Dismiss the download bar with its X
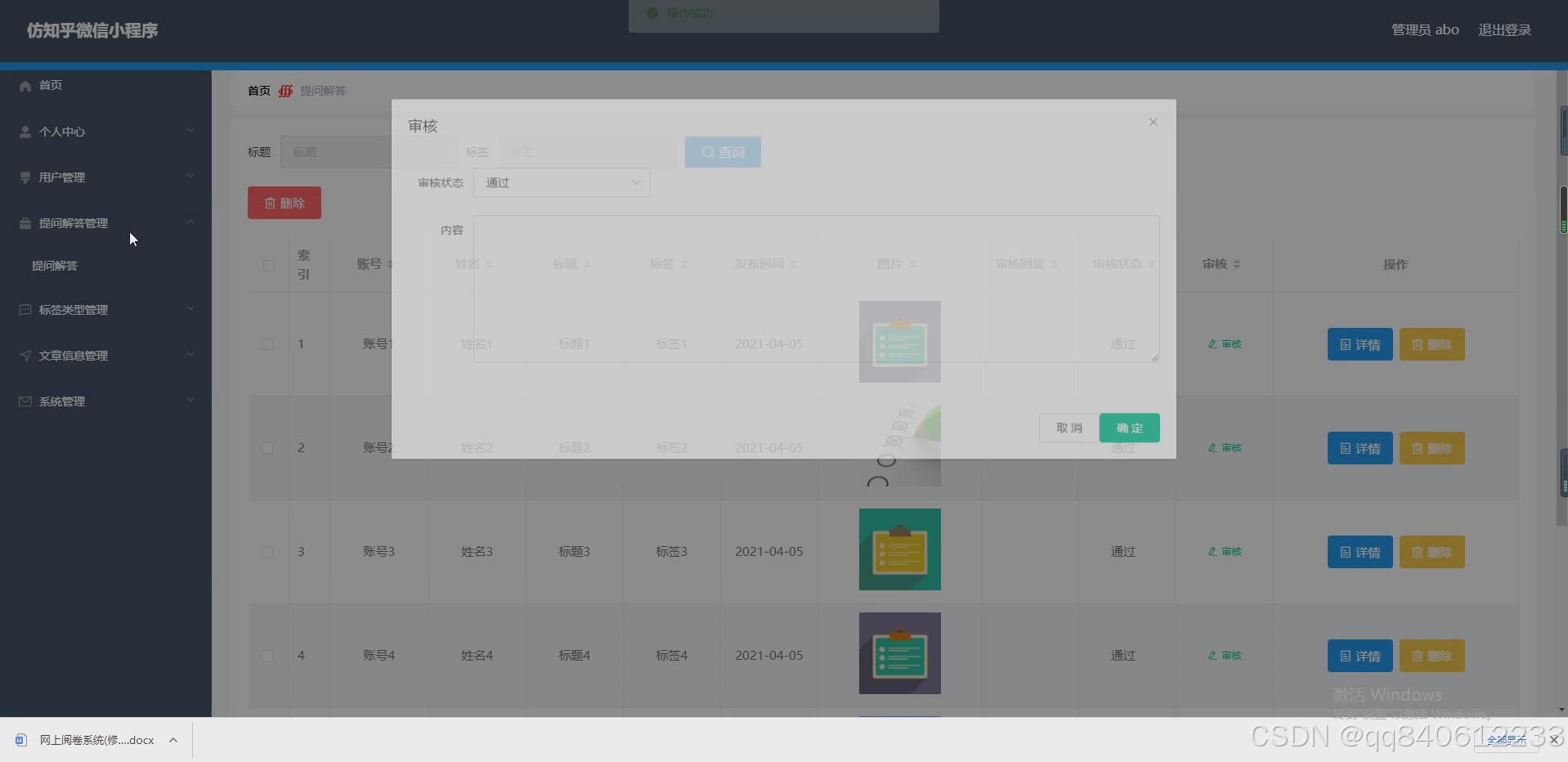Screen dimensions: 1568x762 [1554, 740]
